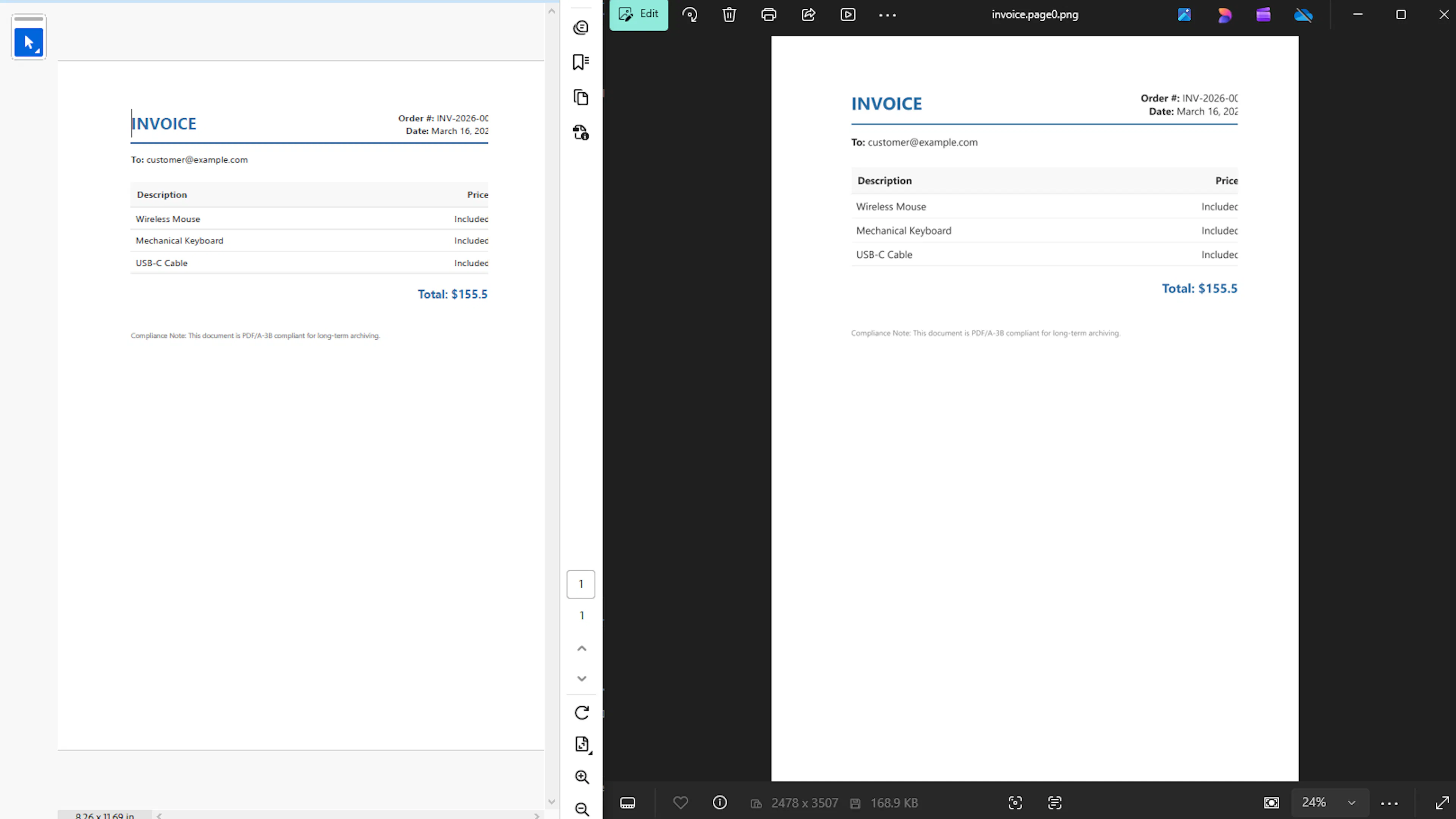The image size is (1456, 819).
Task: Open more options at bottom right of Photos
Action: point(1389,803)
